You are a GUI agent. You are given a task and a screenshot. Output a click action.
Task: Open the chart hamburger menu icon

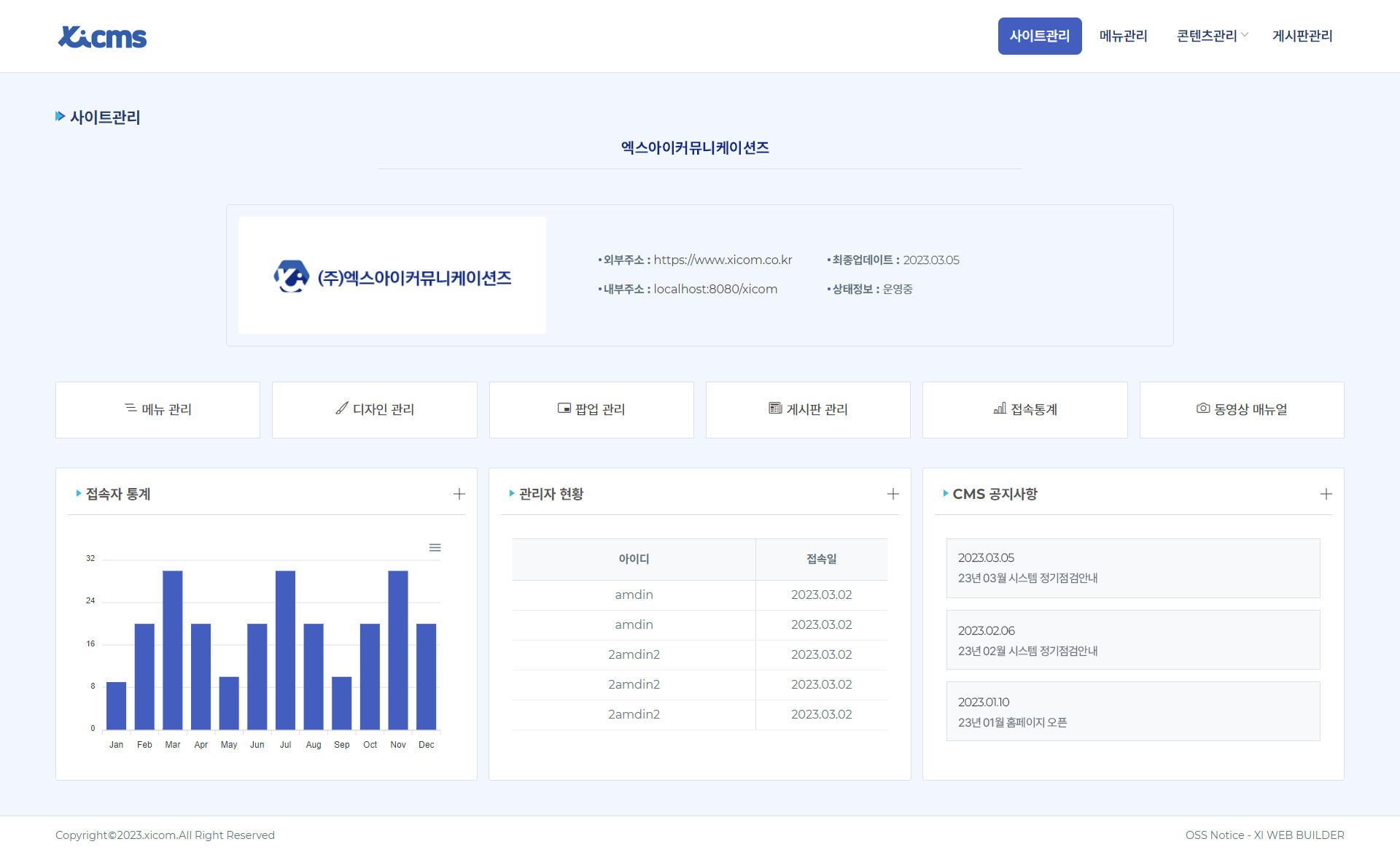tap(435, 548)
